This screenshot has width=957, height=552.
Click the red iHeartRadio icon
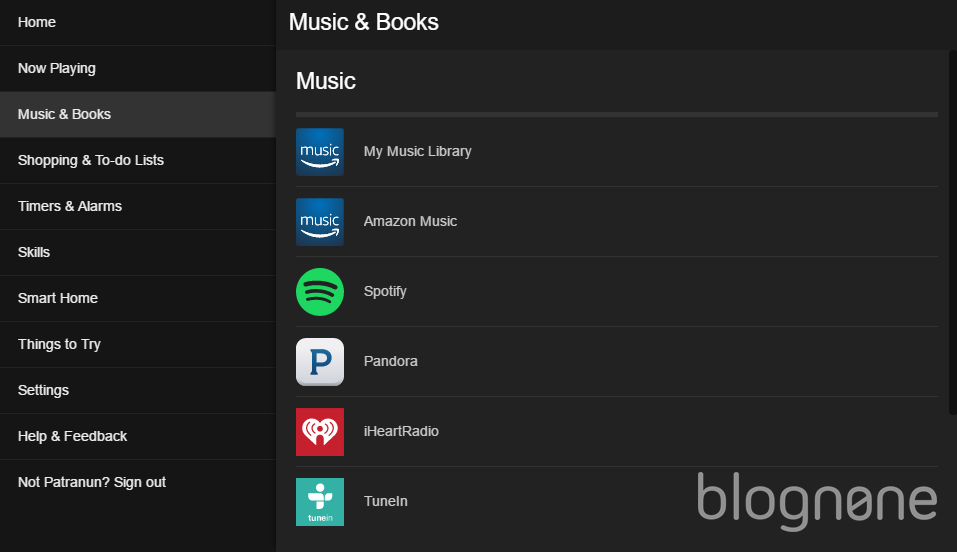coord(320,432)
